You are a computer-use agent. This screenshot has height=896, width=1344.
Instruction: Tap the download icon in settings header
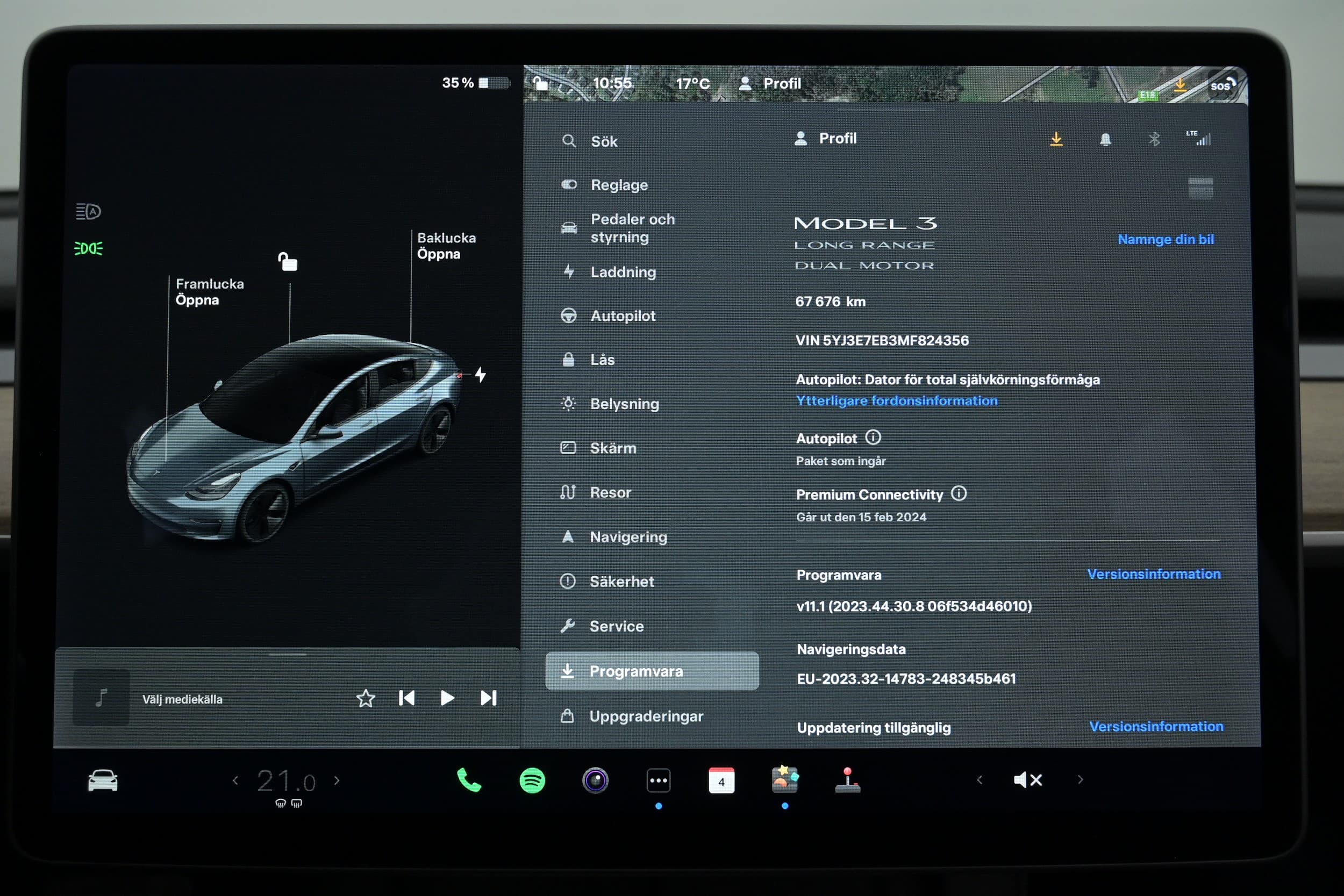(1056, 139)
